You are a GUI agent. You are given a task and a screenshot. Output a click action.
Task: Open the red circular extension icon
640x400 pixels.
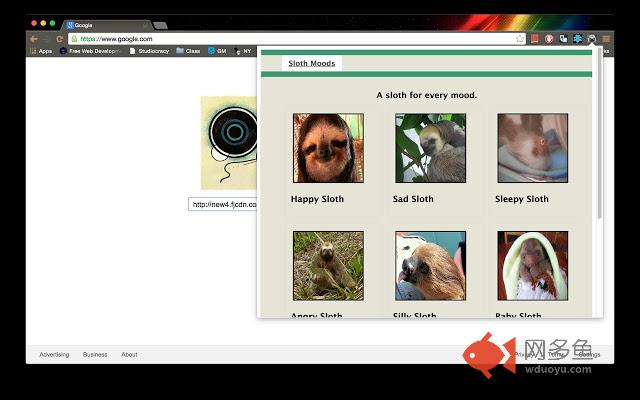tap(549, 39)
